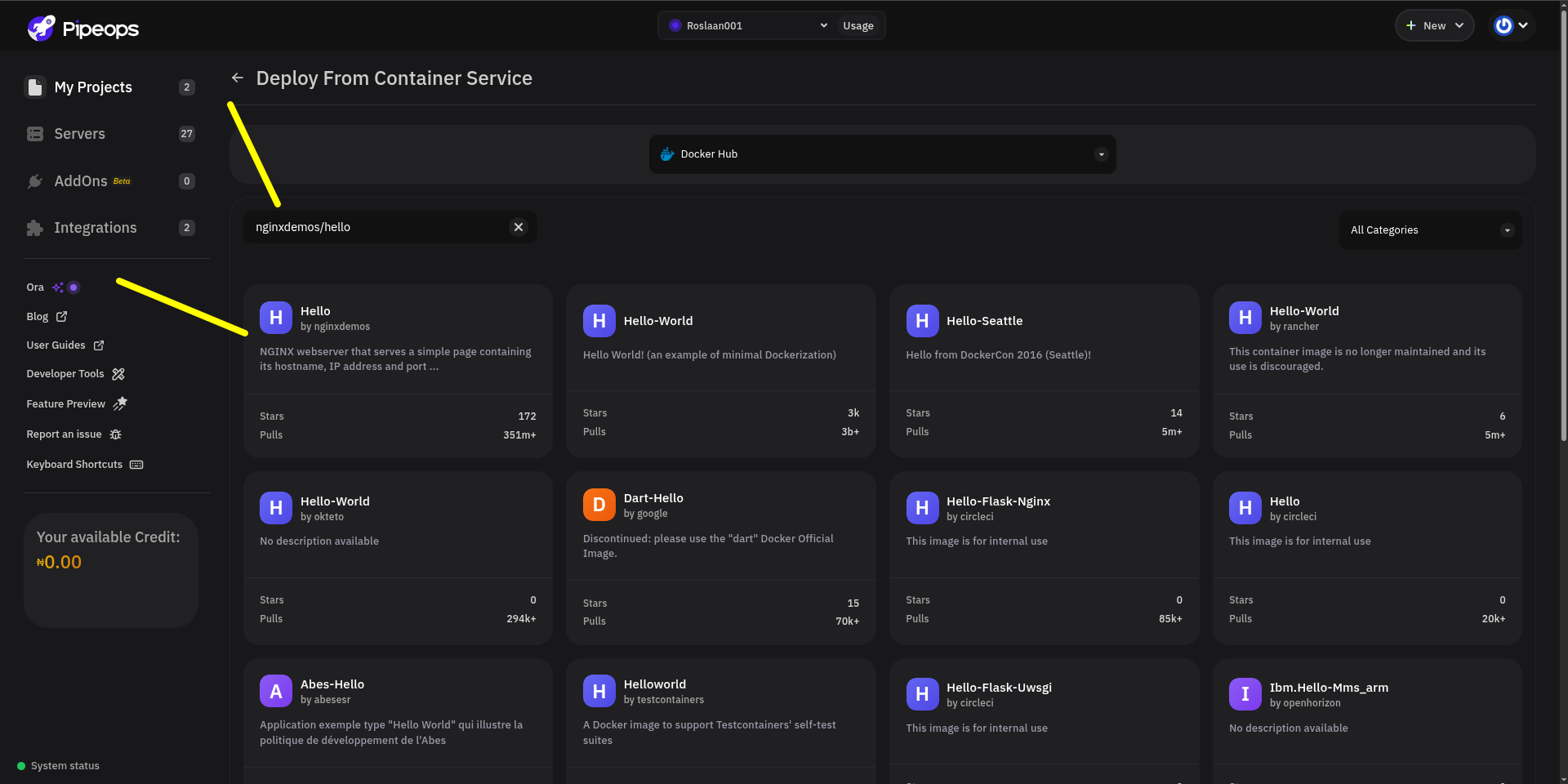Screen dimensions: 1568x784
Task: Launch Ora AI sparkle icon
Action: click(58, 287)
